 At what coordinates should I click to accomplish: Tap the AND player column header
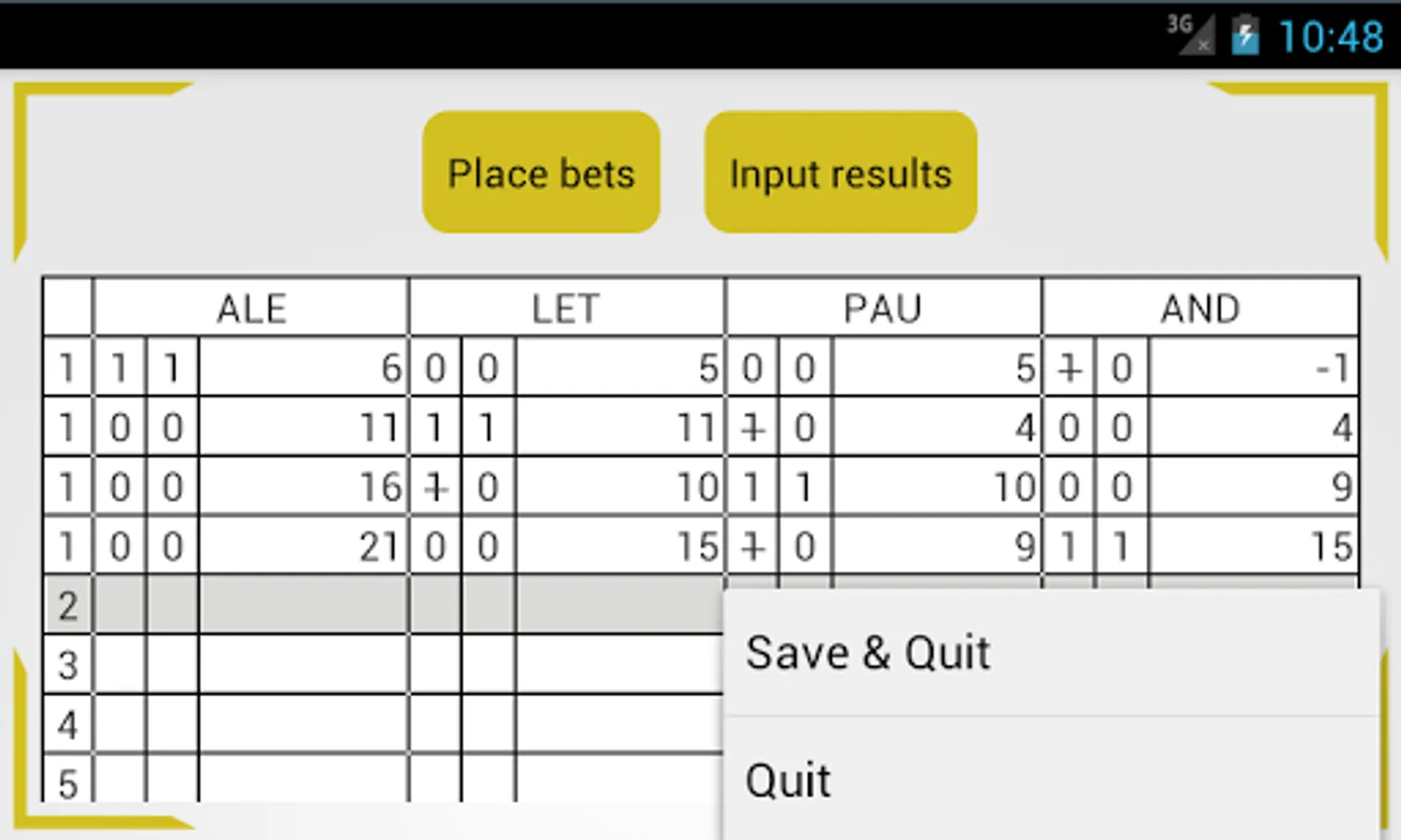coord(1199,308)
